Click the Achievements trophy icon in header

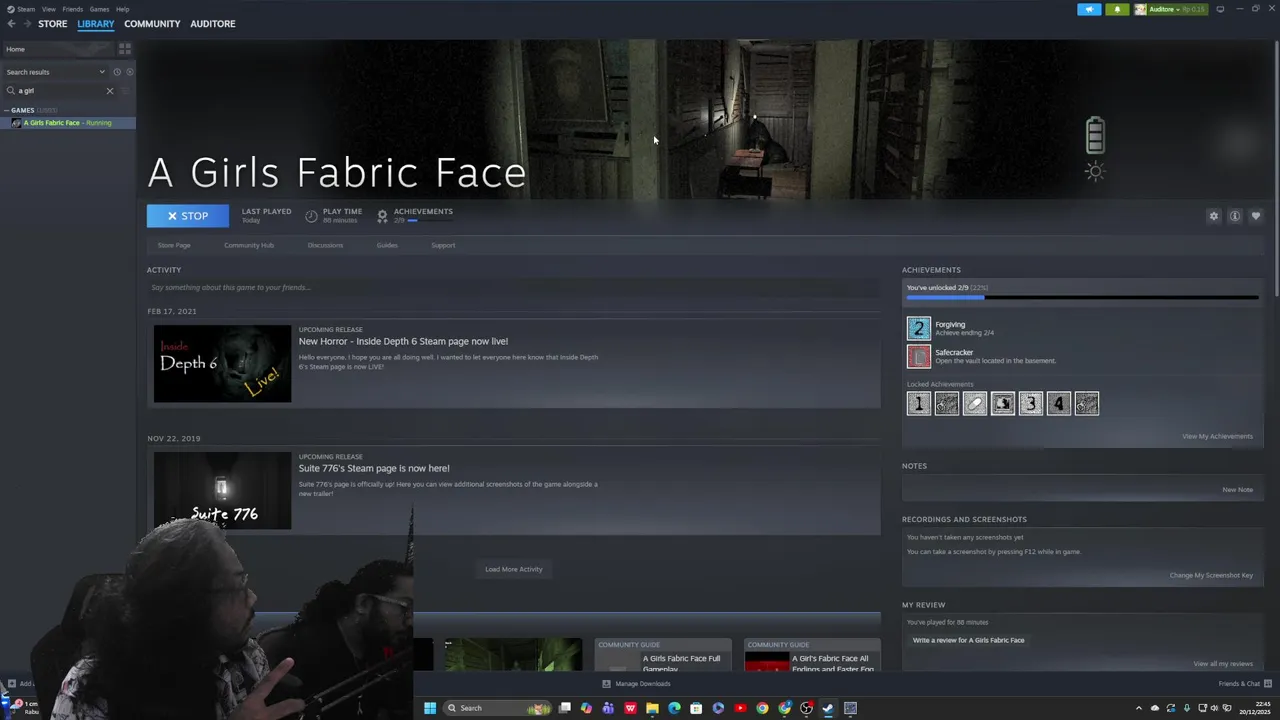click(382, 216)
